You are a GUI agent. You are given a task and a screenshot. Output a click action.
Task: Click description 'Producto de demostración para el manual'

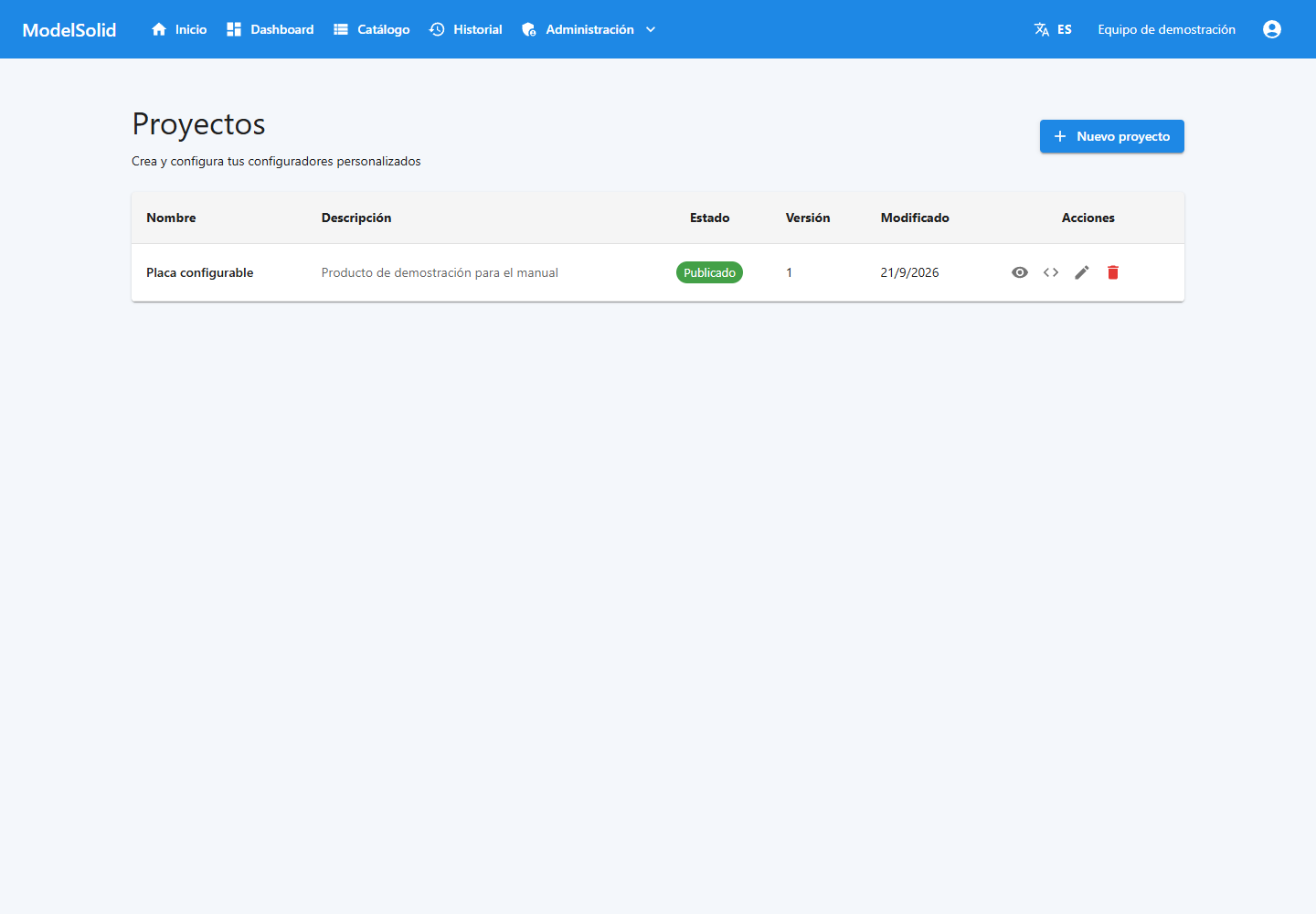pyautogui.click(x=440, y=272)
